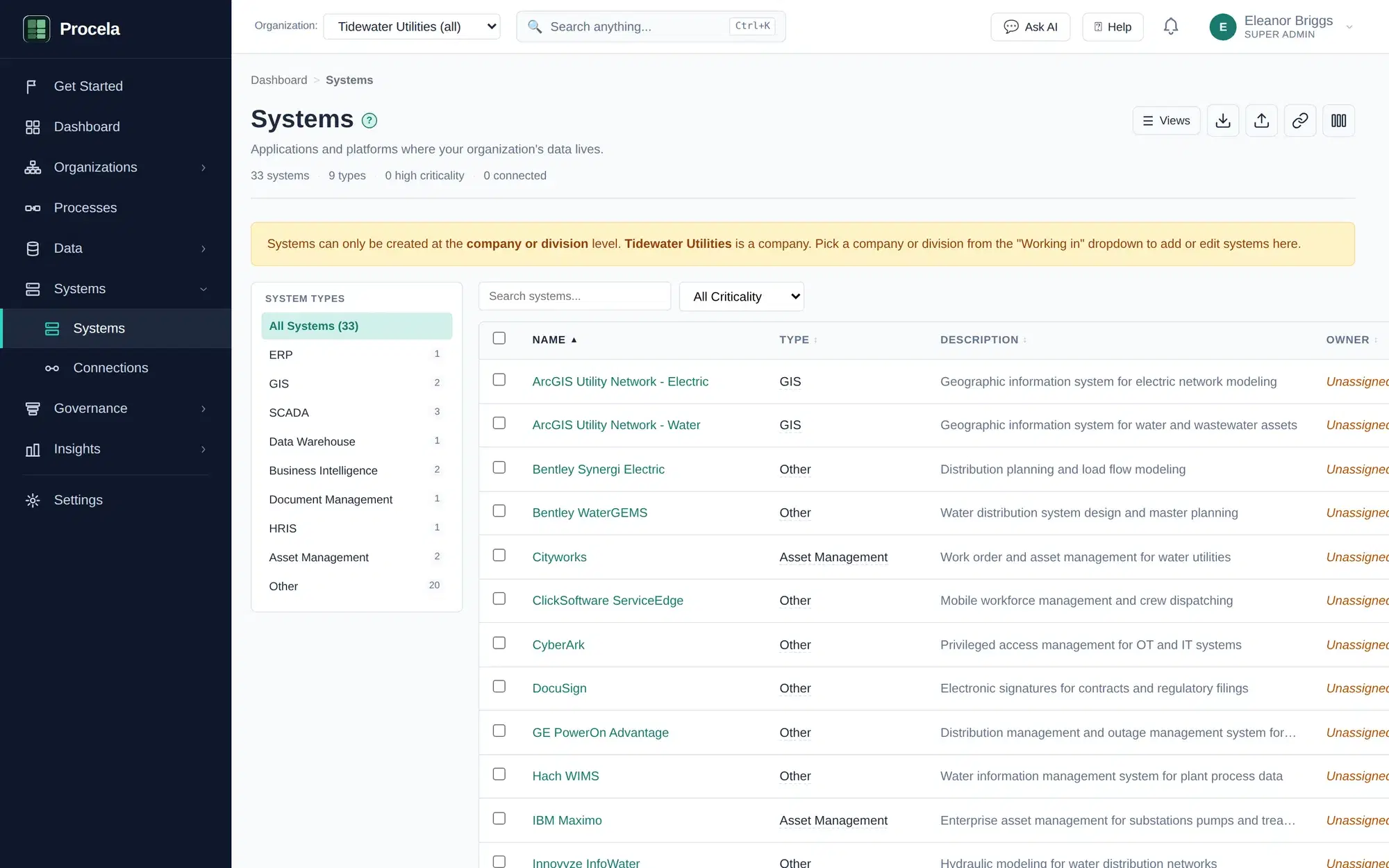The image size is (1389, 868).
Task: Check ArcGIS Utility Network - Water row
Action: pyautogui.click(x=499, y=423)
